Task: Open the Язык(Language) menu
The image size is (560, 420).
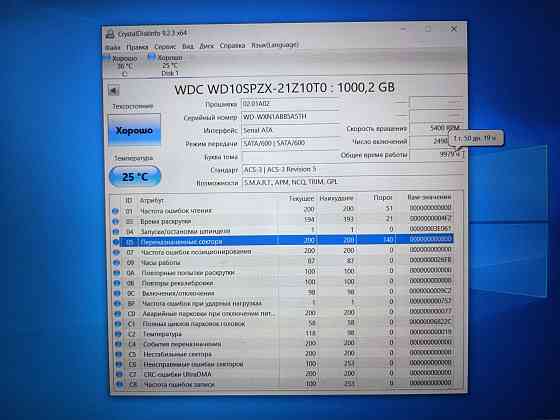Action: coord(275,45)
